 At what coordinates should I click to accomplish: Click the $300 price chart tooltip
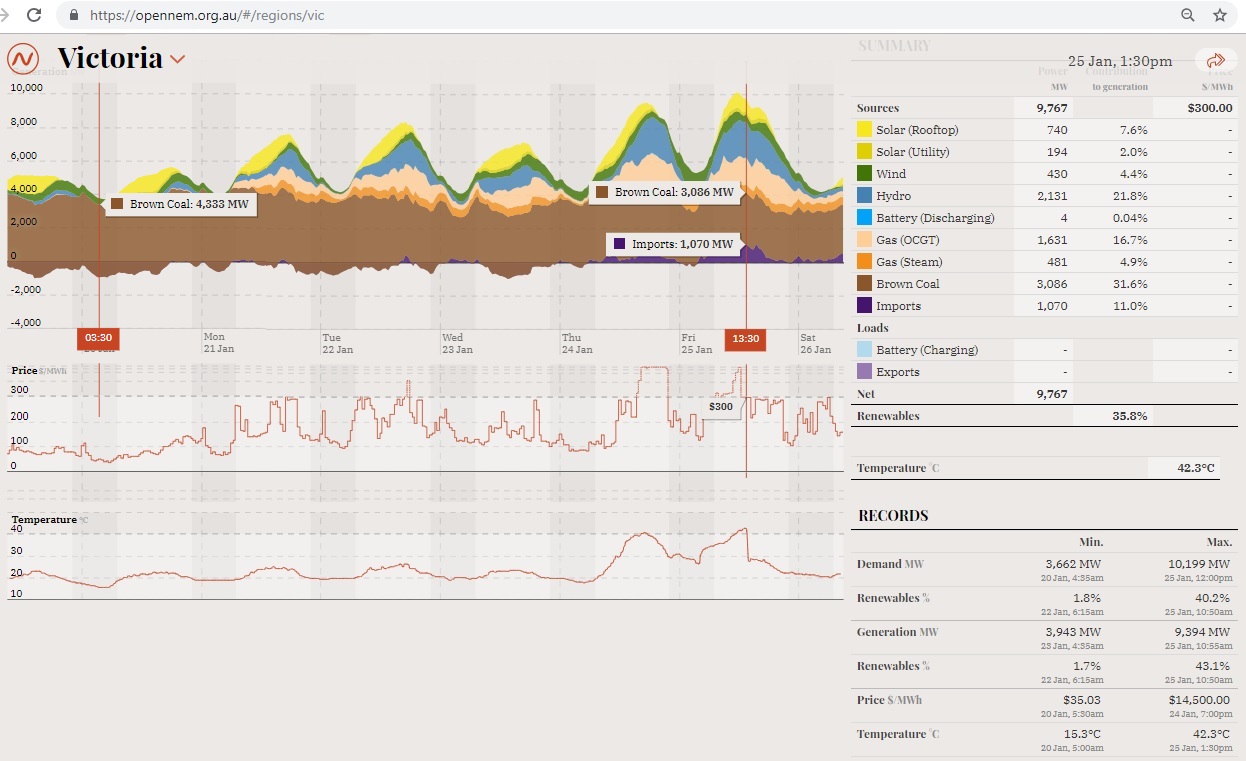tap(720, 407)
